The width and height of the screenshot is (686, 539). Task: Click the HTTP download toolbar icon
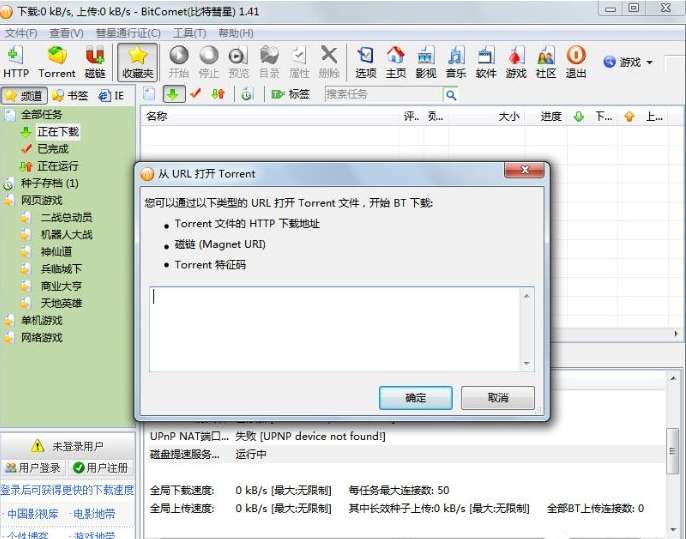(16, 62)
